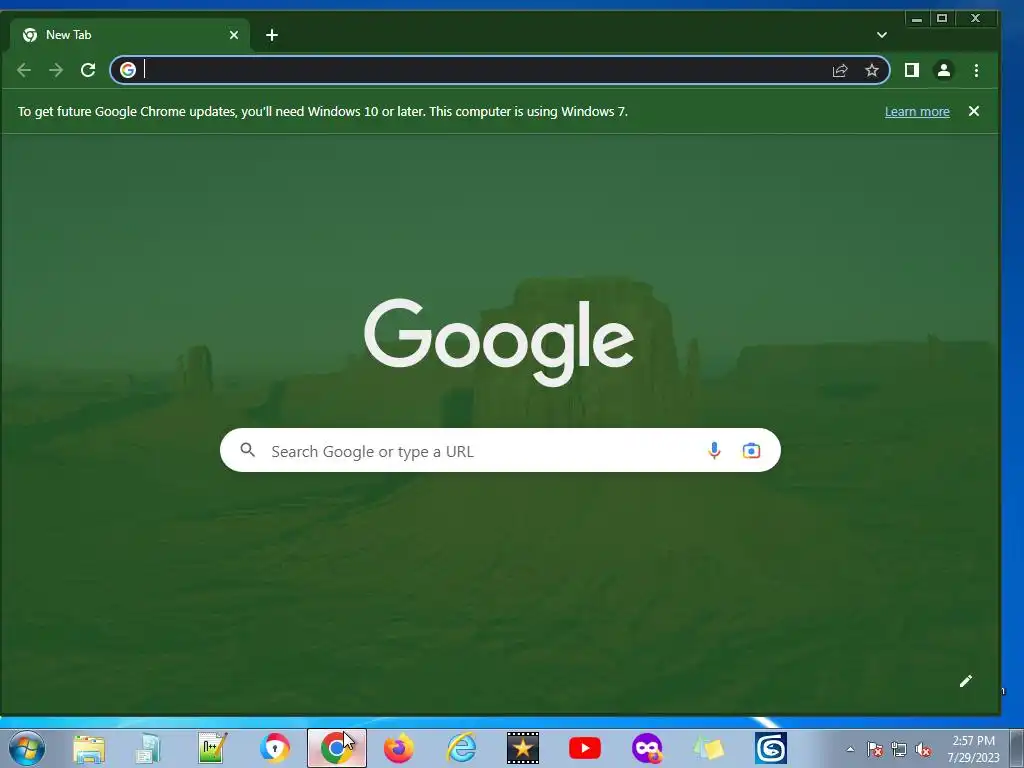Open the share this page icon
Image resolution: width=1024 pixels, height=768 pixels.
840,71
